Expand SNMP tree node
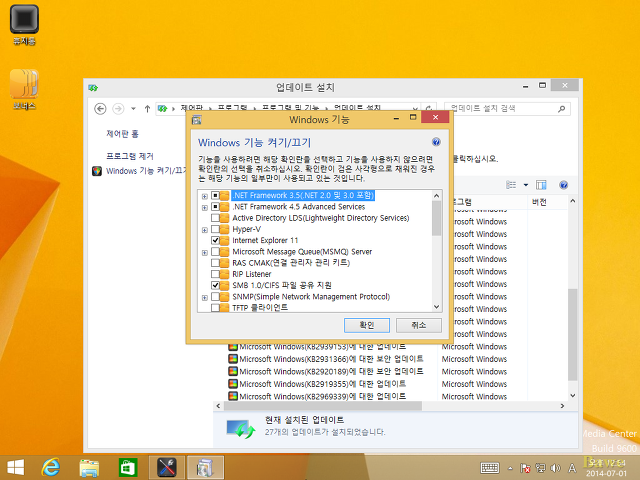 click(204, 298)
